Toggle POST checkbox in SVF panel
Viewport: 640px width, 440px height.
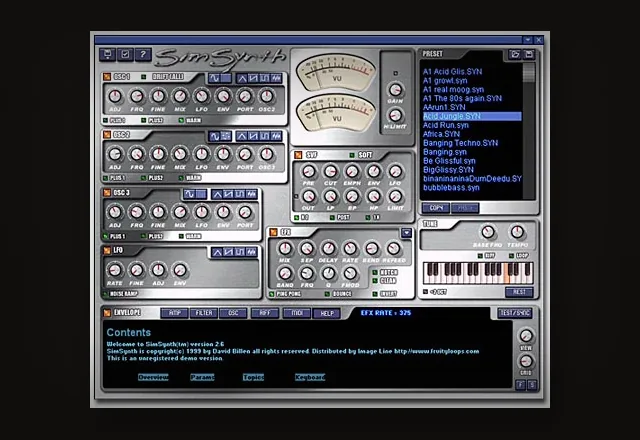(x=333, y=218)
